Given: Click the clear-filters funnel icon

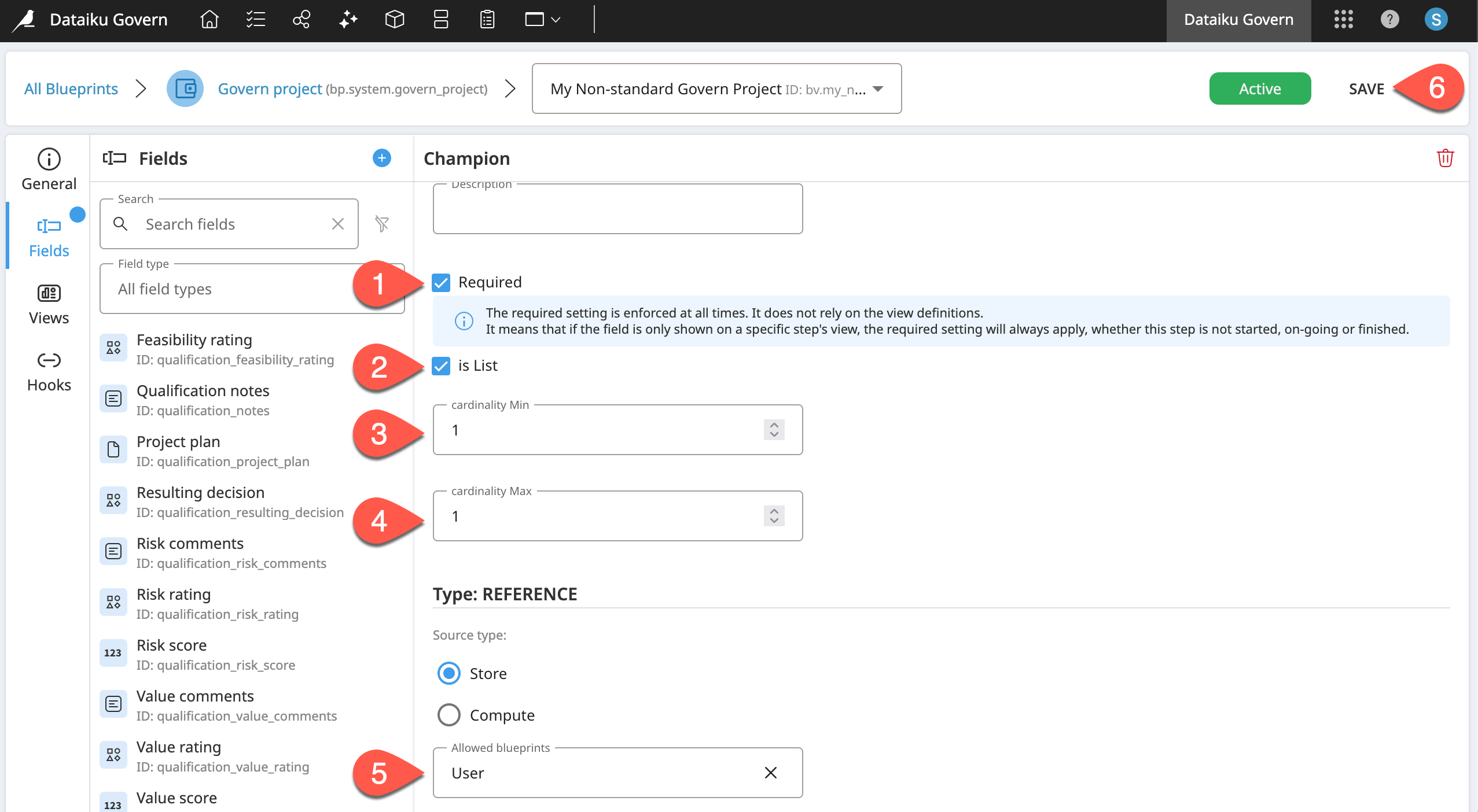Looking at the screenshot, I should pos(381,224).
